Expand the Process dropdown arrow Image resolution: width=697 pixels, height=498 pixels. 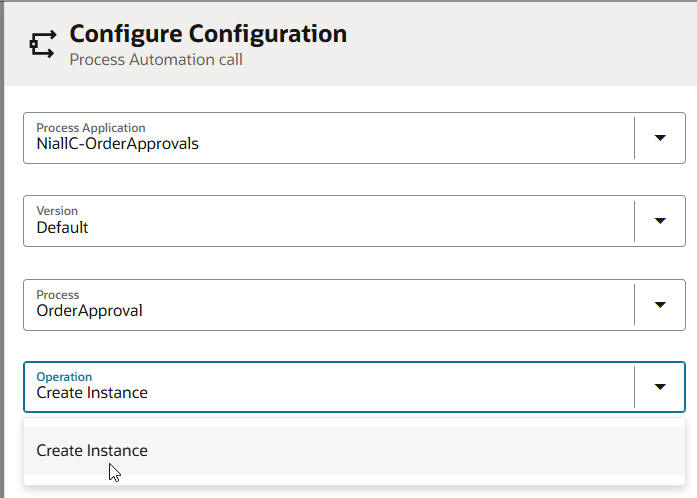[x=660, y=304]
